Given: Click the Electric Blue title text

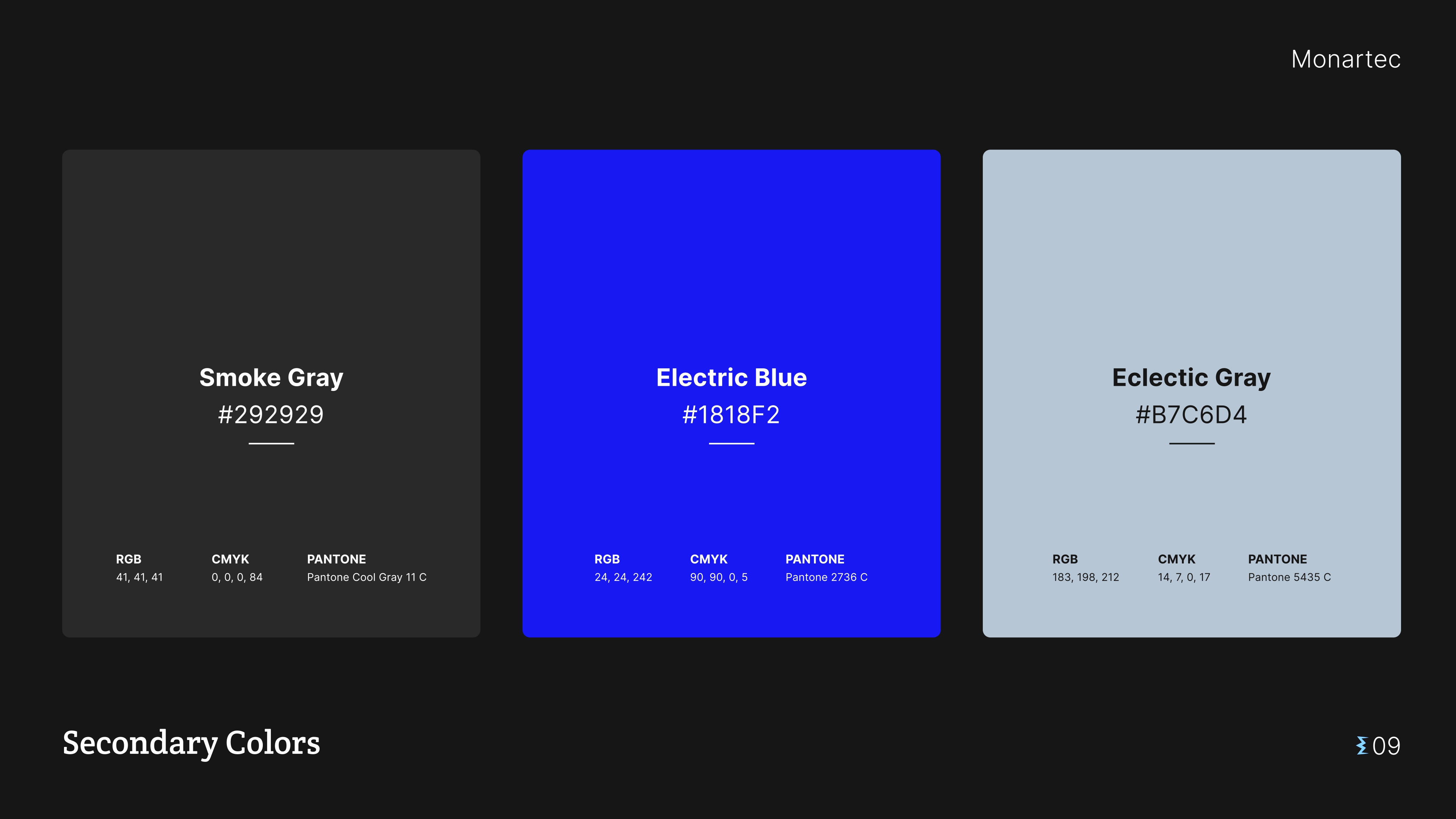Looking at the screenshot, I should pos(731,377).
